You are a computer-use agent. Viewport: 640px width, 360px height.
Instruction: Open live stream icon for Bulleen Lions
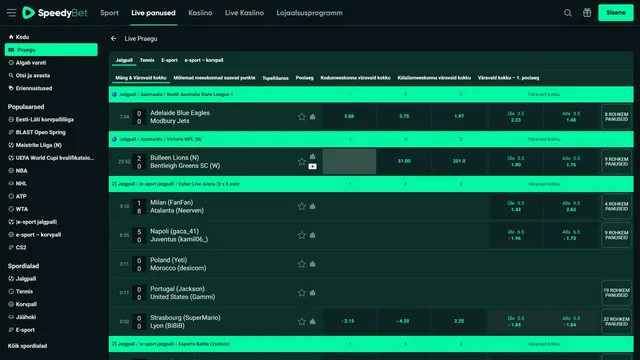[x=313, y=166]
